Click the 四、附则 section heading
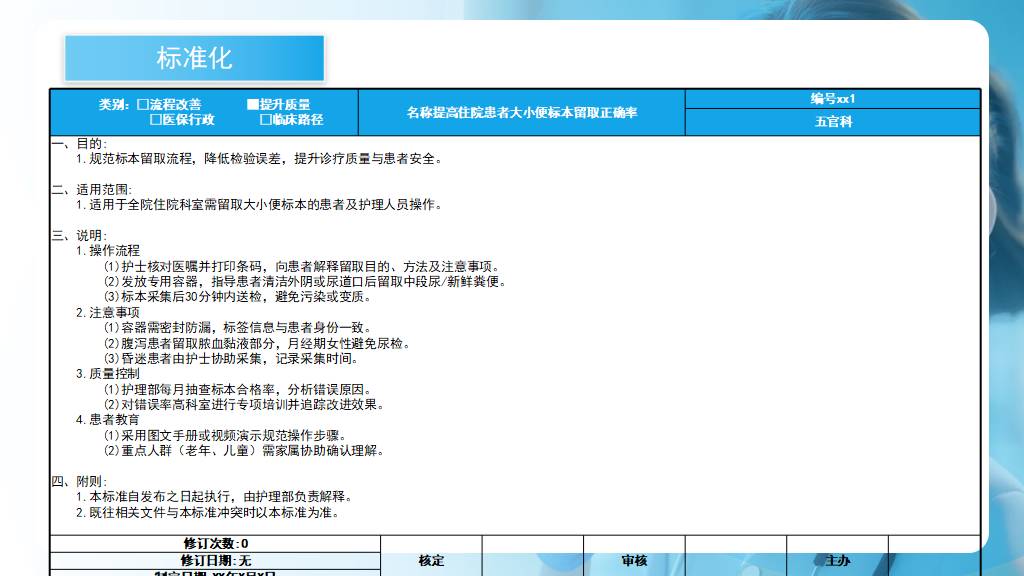 click(79, 482)
